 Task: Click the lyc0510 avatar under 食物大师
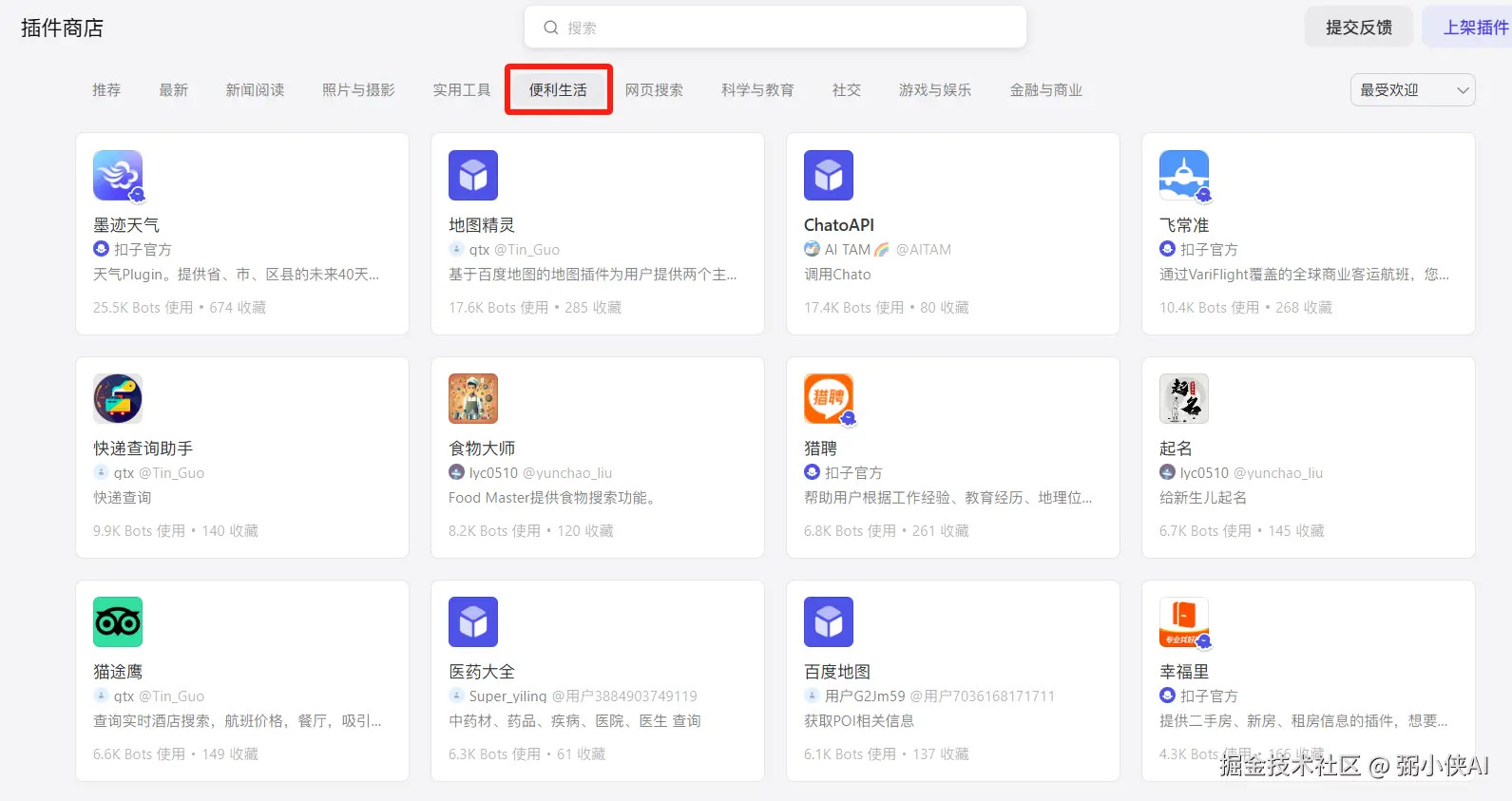456,472
